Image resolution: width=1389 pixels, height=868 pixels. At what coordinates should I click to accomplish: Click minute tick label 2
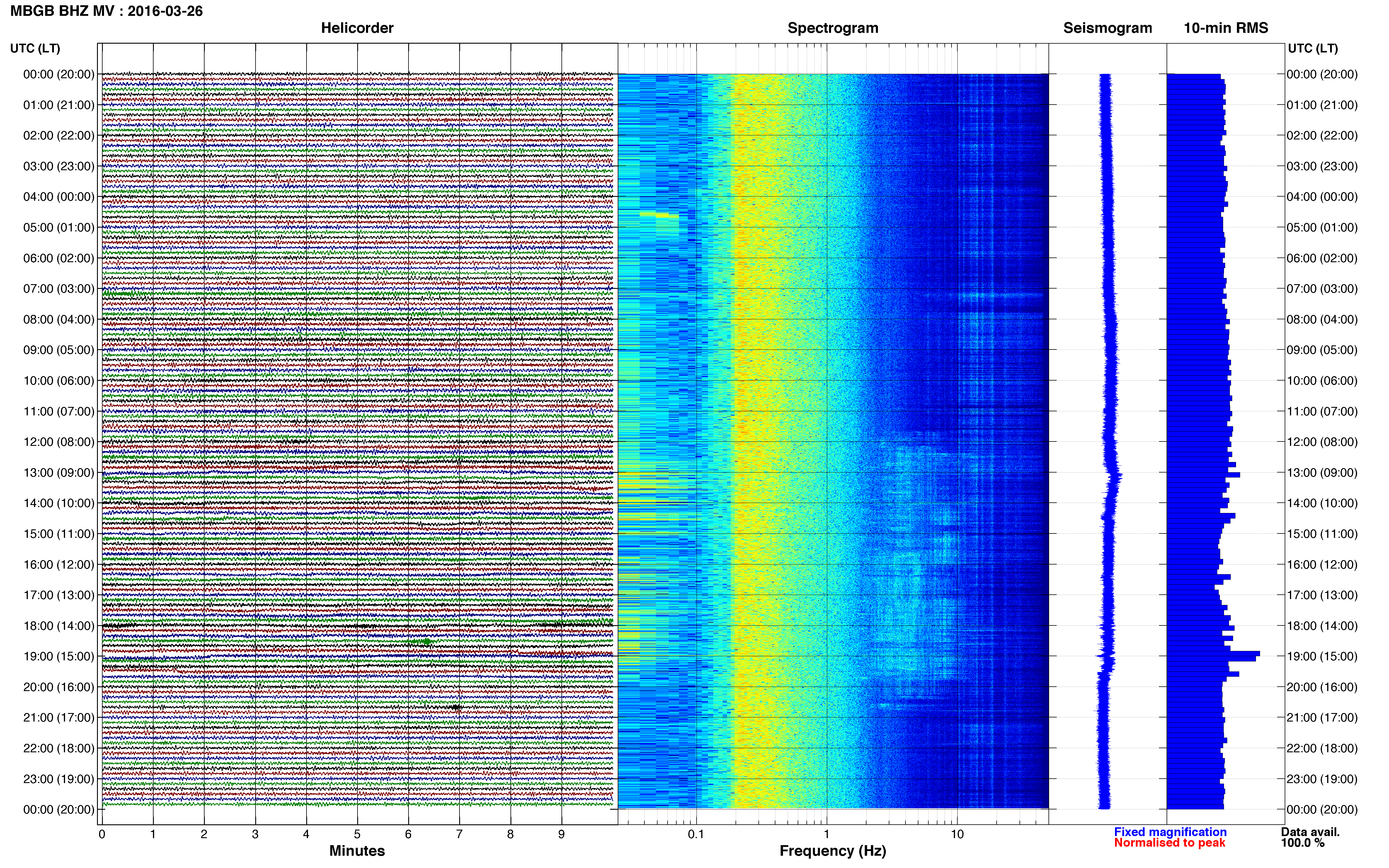[204, 834]
